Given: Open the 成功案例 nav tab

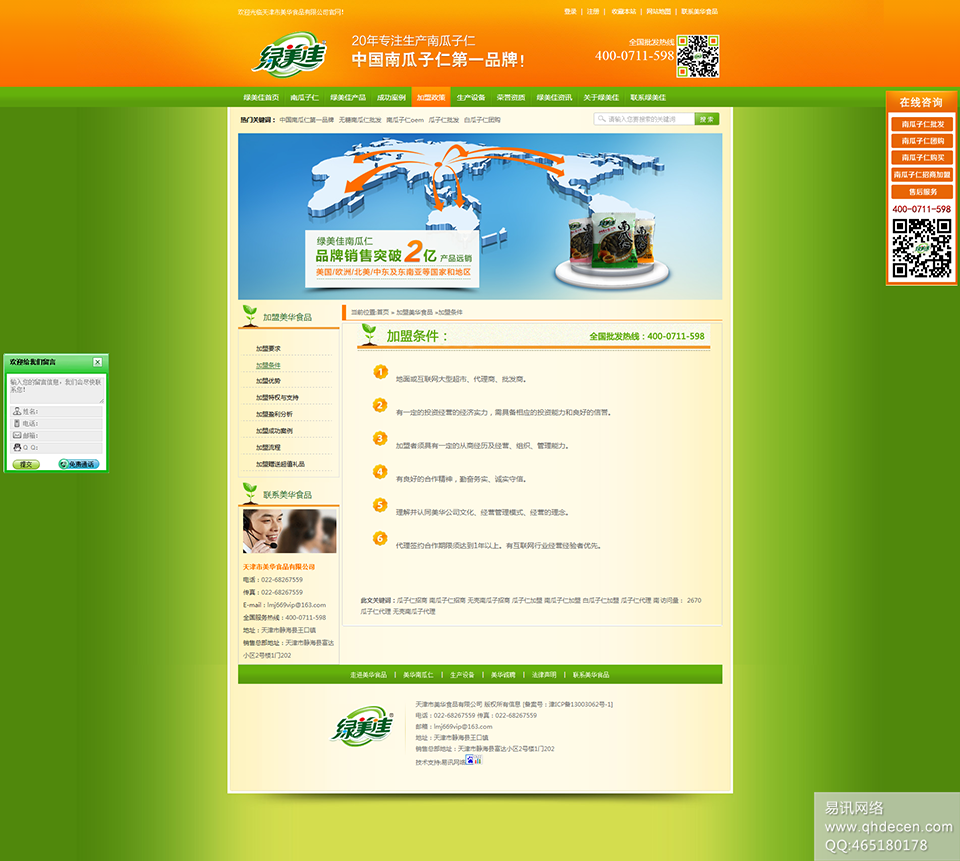Looking at the screenshot, I should coord(391,97).
